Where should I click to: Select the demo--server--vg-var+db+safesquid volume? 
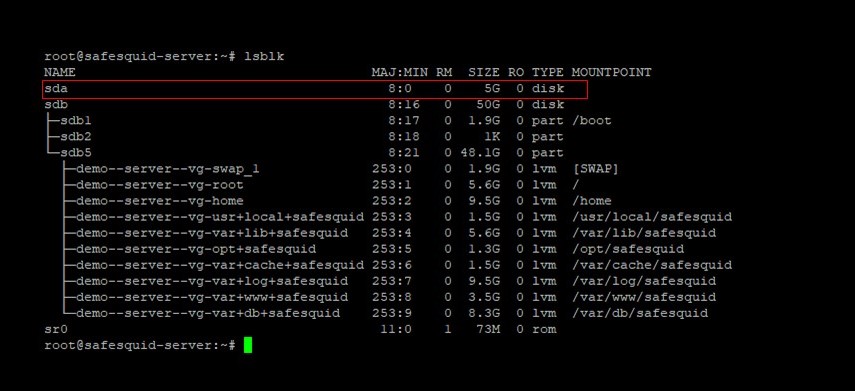click(x=208, y=314)
